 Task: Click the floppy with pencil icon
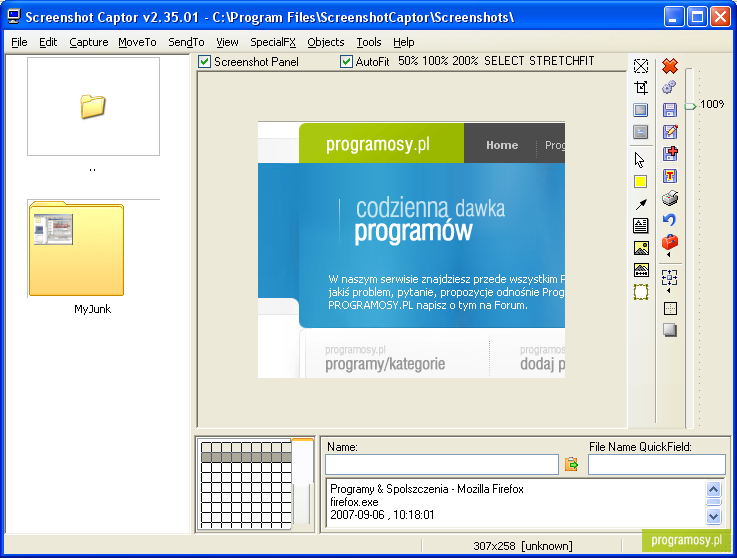(670, 132)
